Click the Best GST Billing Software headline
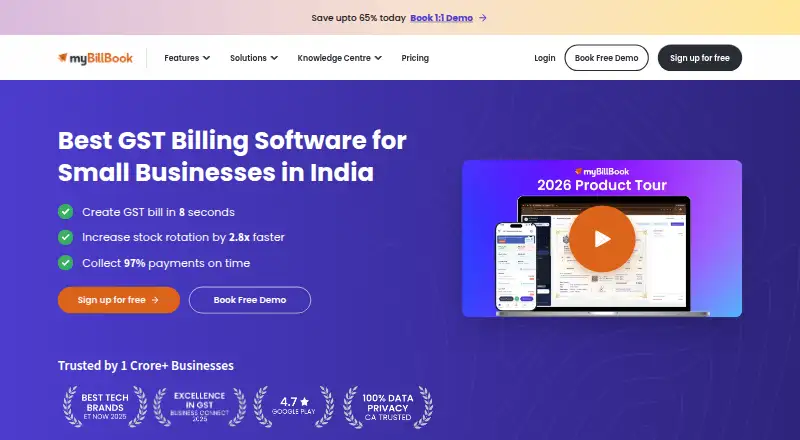 (232, 156)
